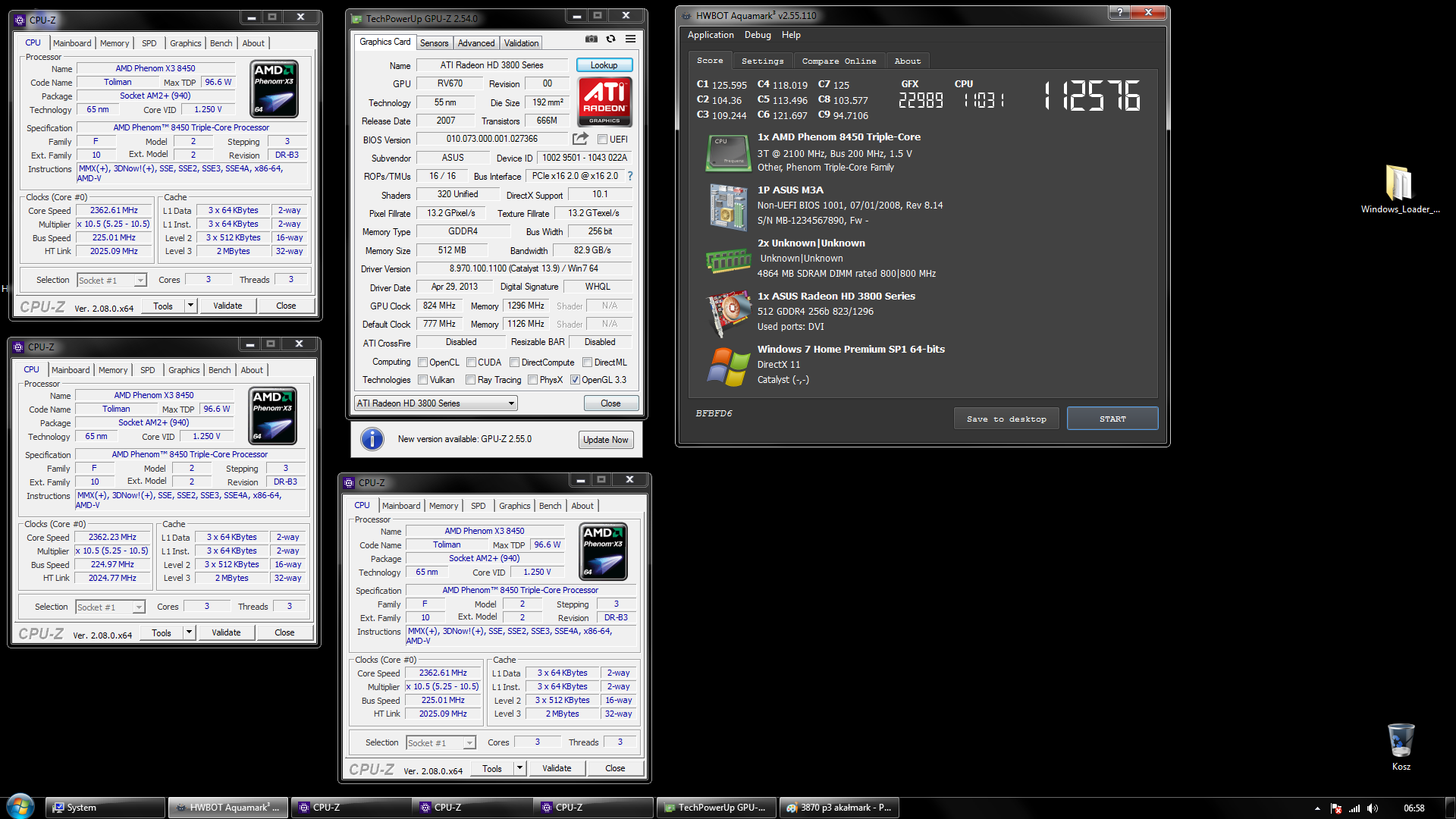Viewport: 1456px width, 819px height.
Task: Open ATI Radeon HD 3800 Series GPU dropdown
Action: [436, 403]
